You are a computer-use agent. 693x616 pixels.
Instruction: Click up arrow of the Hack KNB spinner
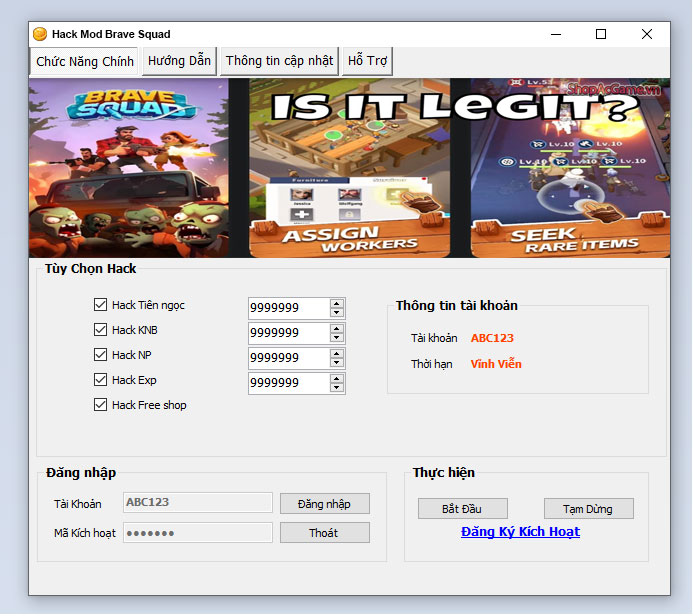[x=337, y=329]
